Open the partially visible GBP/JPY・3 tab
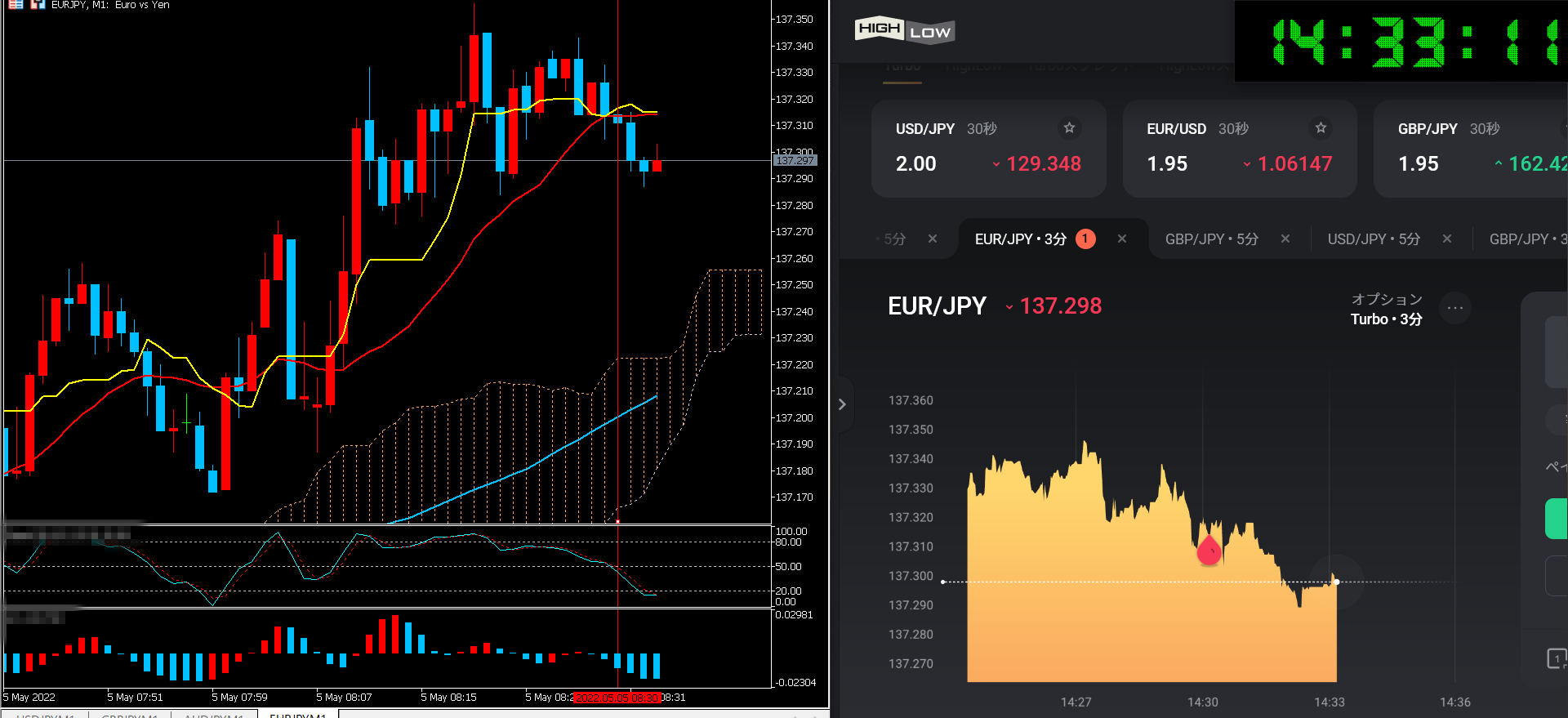The width and height of the screenshot is (1568, 718). click(1528, 239)
